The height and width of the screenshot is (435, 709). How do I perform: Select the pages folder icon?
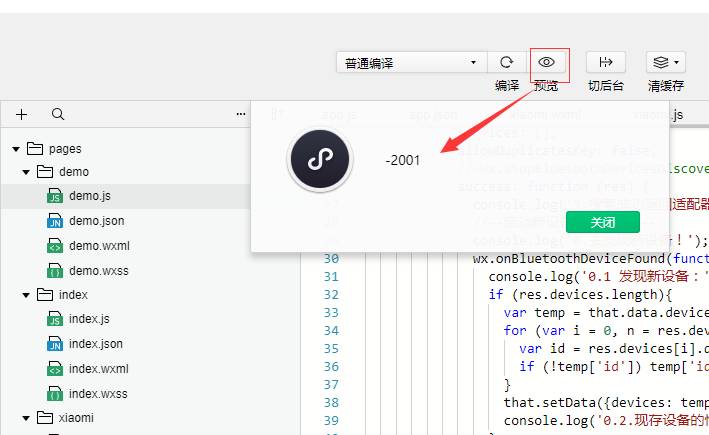35,148
